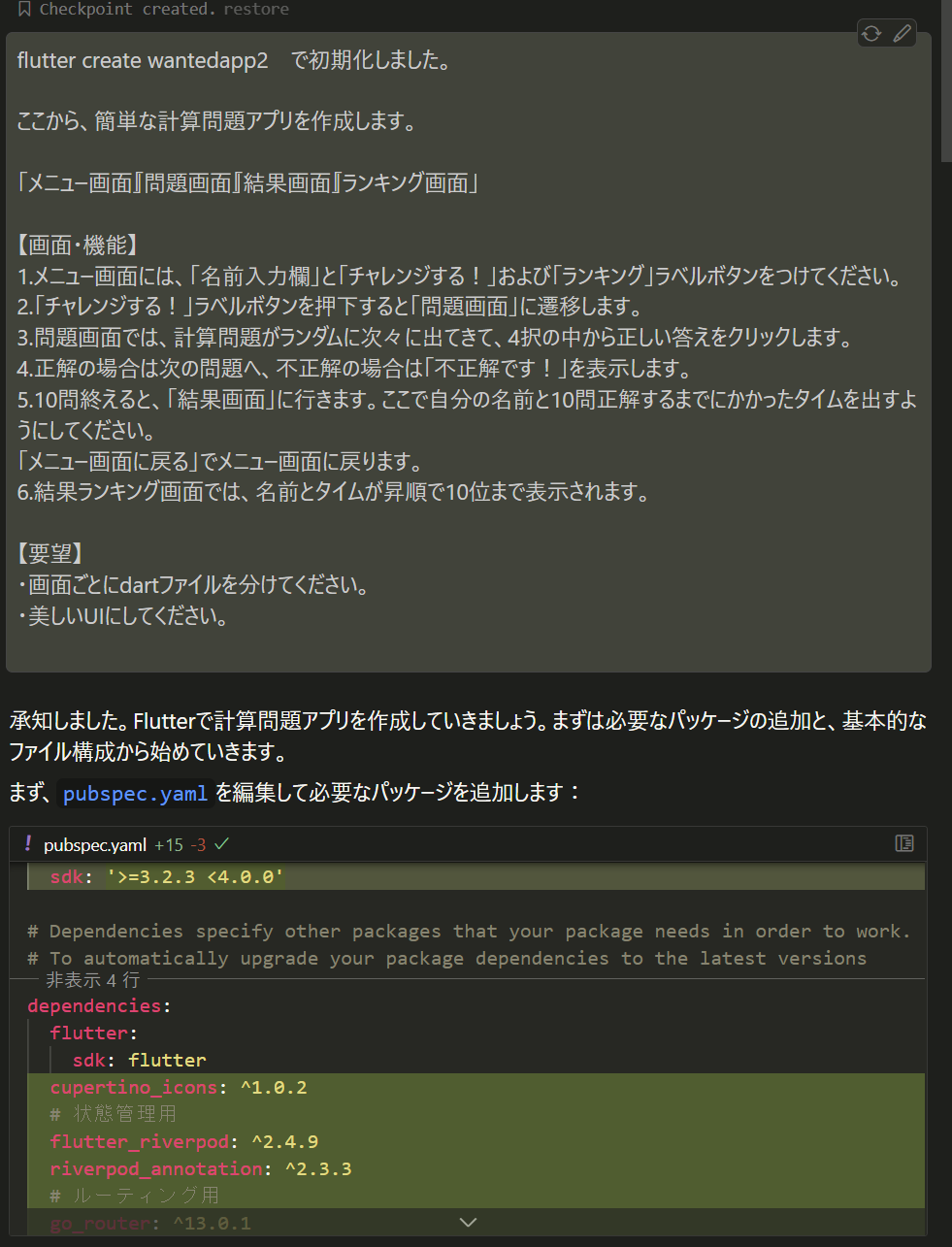Click the riverpod_annotation dependency line
Screen dimensions: 952x1247
tap(201, 1168)
